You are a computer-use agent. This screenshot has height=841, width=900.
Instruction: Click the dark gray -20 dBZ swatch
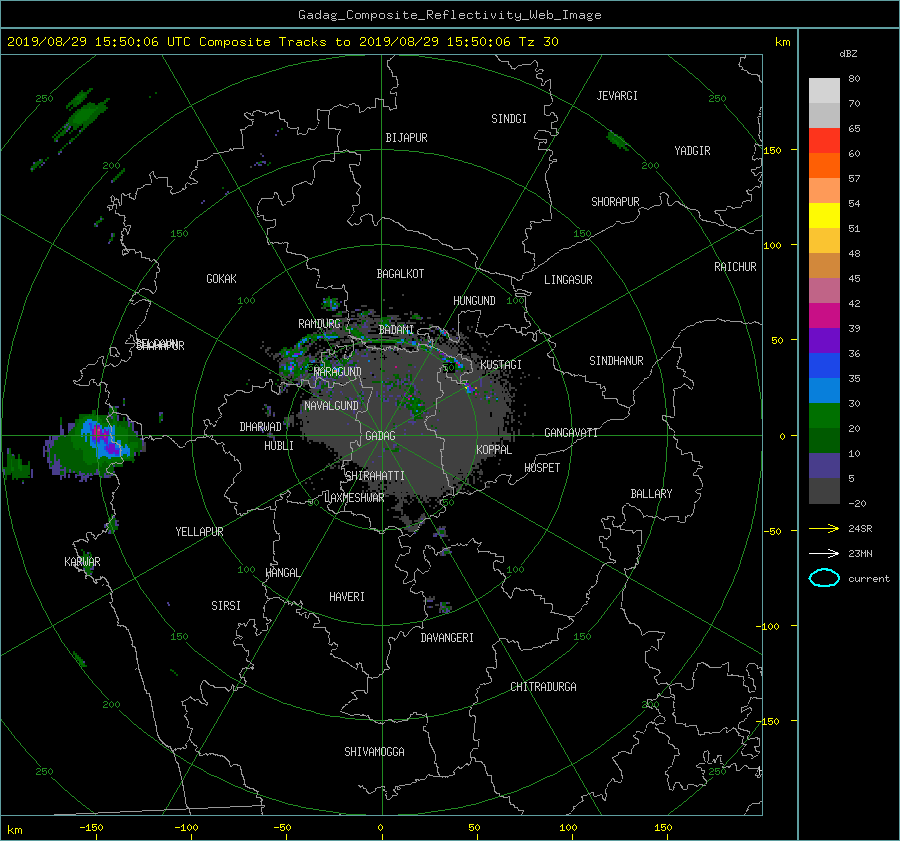tap(824, 491)
